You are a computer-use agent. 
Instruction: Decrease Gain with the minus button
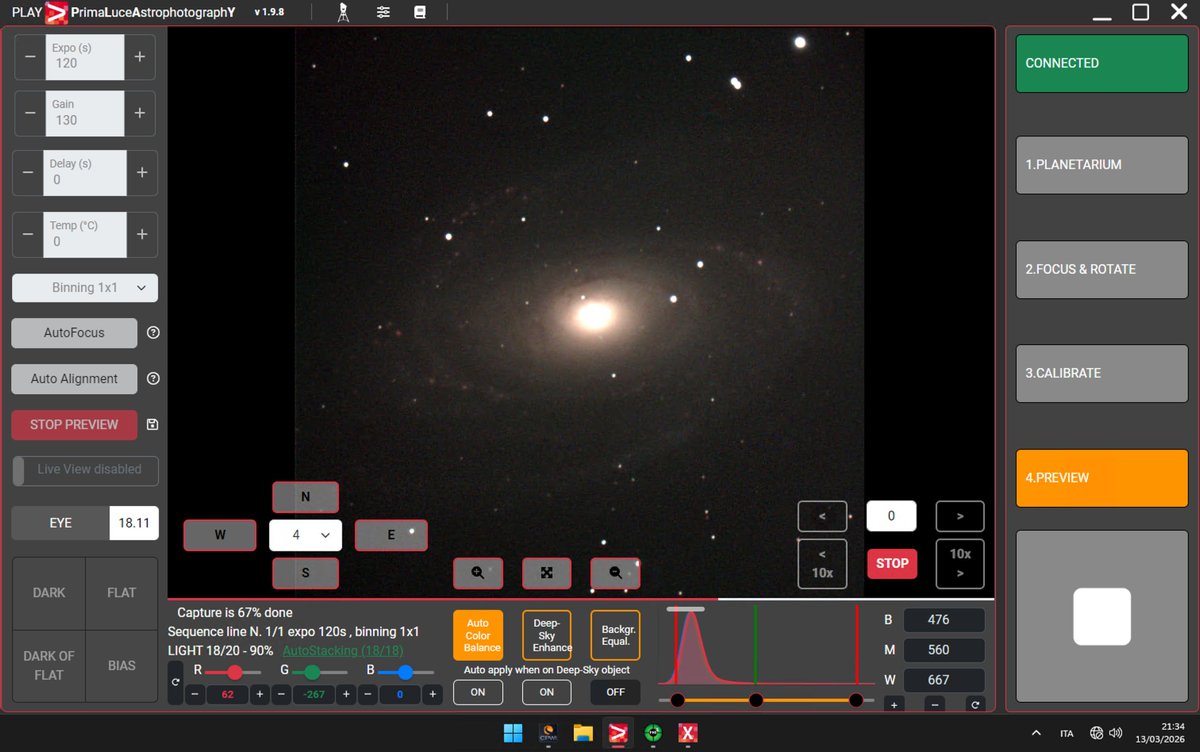click(30, 114)
